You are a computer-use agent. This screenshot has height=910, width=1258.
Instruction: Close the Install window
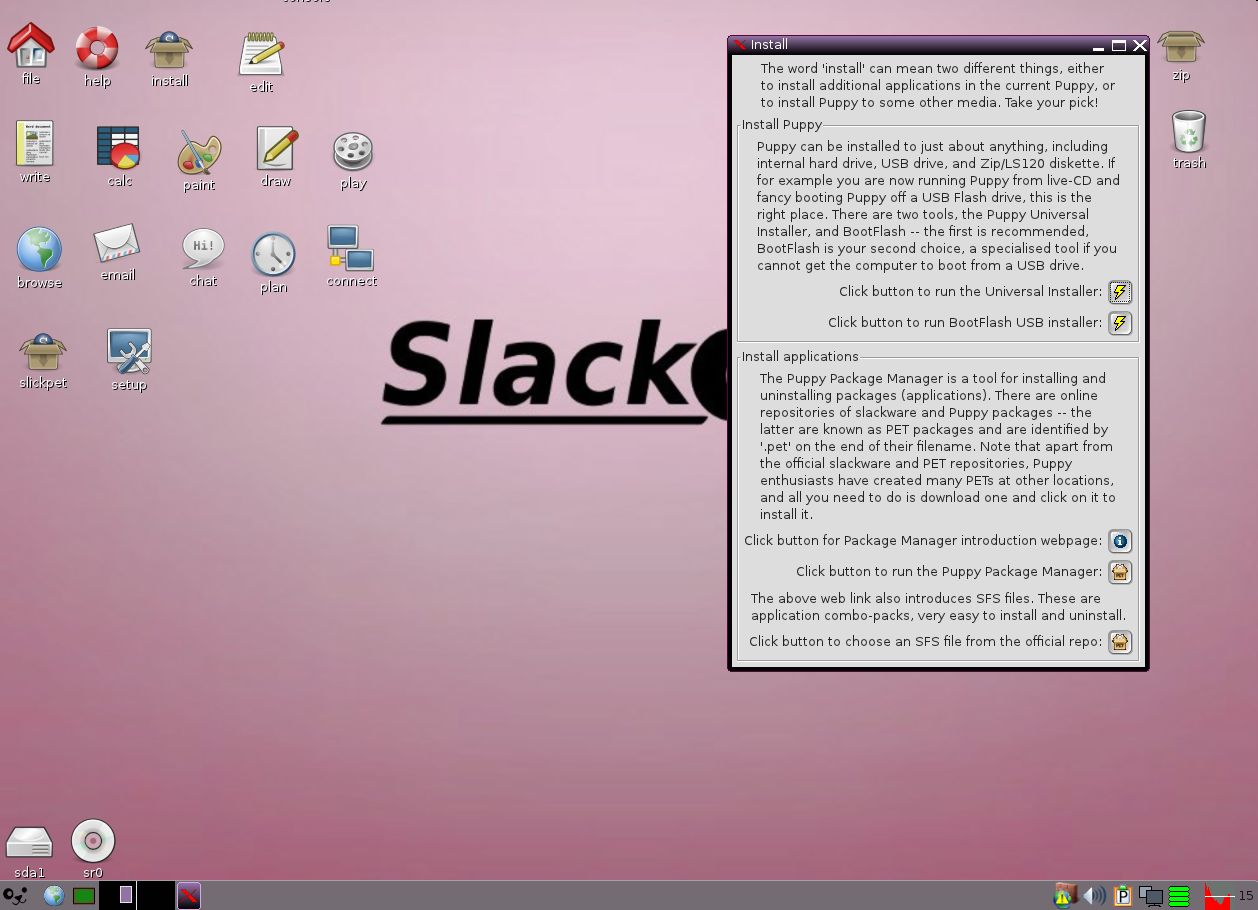1139,45
